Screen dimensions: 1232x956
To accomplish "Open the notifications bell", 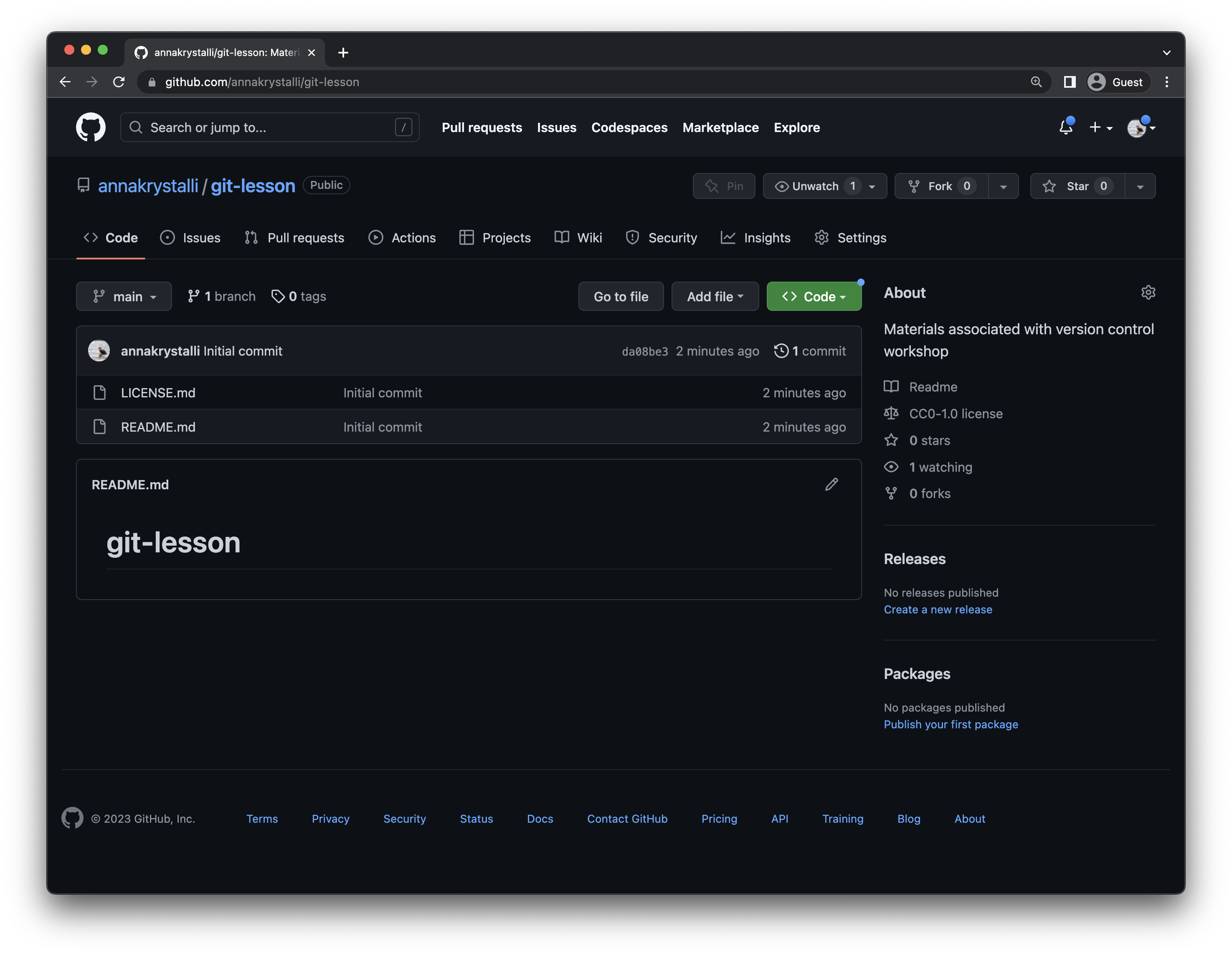I will click(x=1066, y=127).
